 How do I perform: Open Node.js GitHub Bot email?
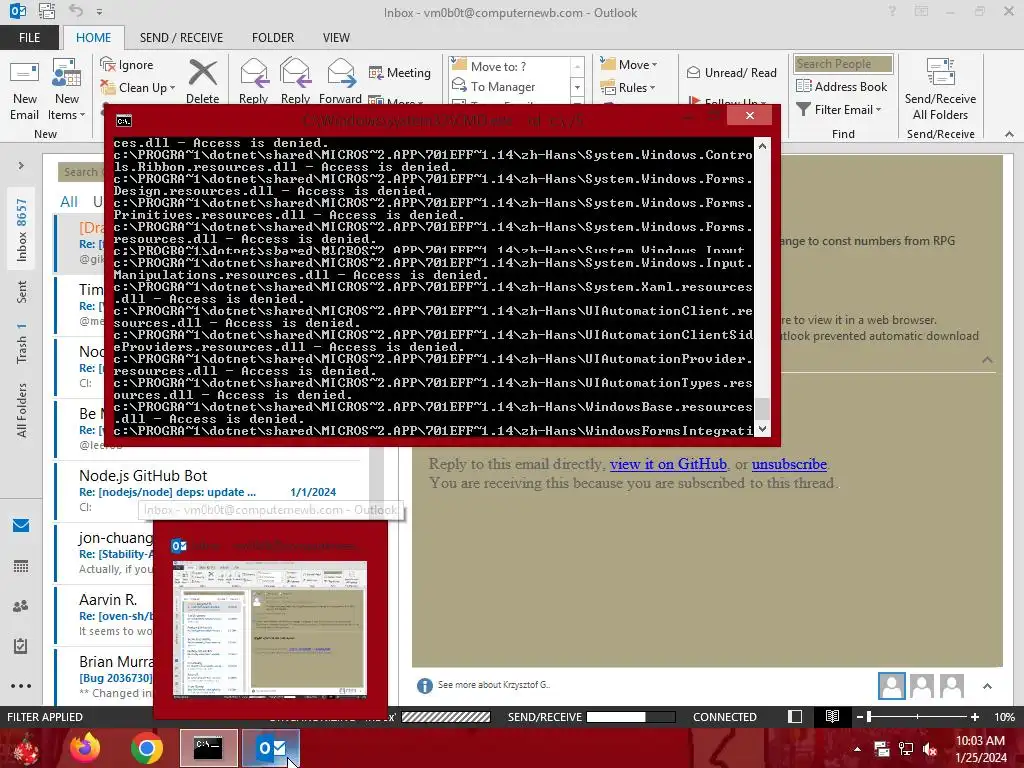208,490
